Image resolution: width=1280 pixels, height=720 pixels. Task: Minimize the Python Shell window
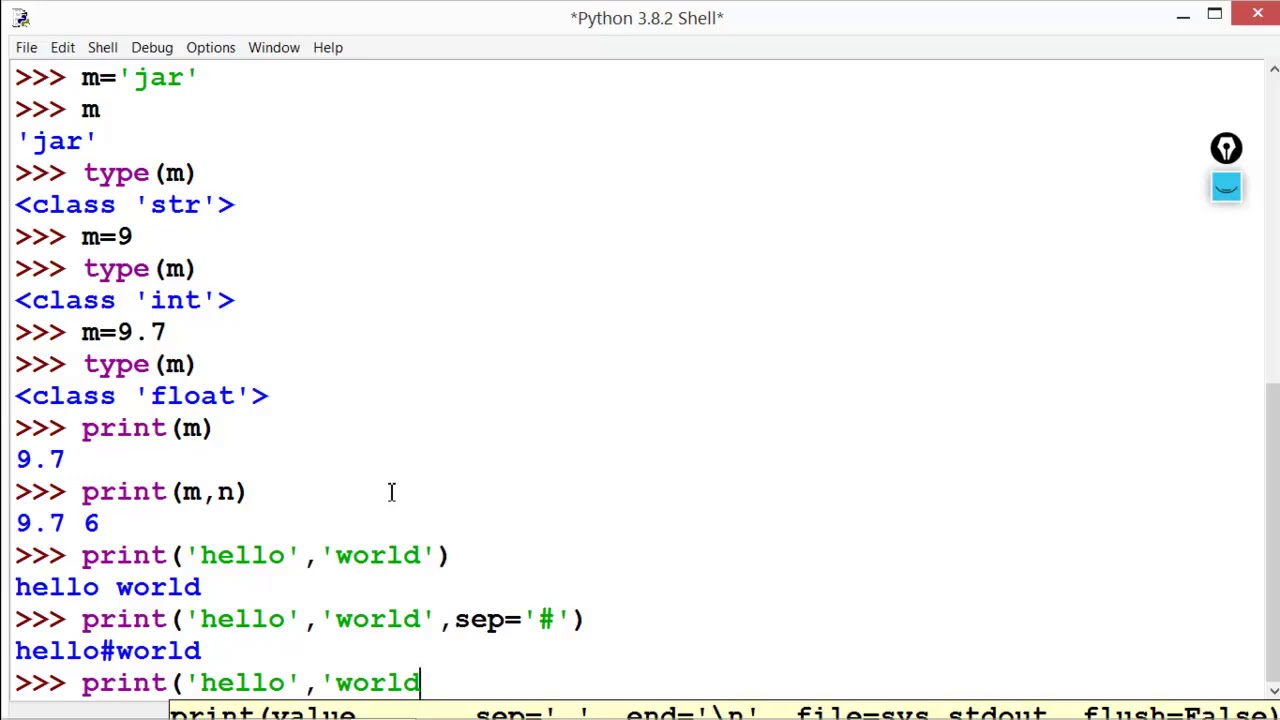pos(1183,15)
